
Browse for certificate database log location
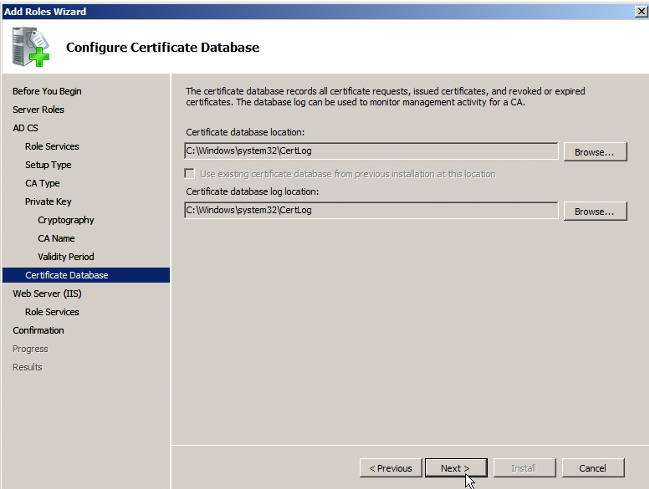pos(595,211)
